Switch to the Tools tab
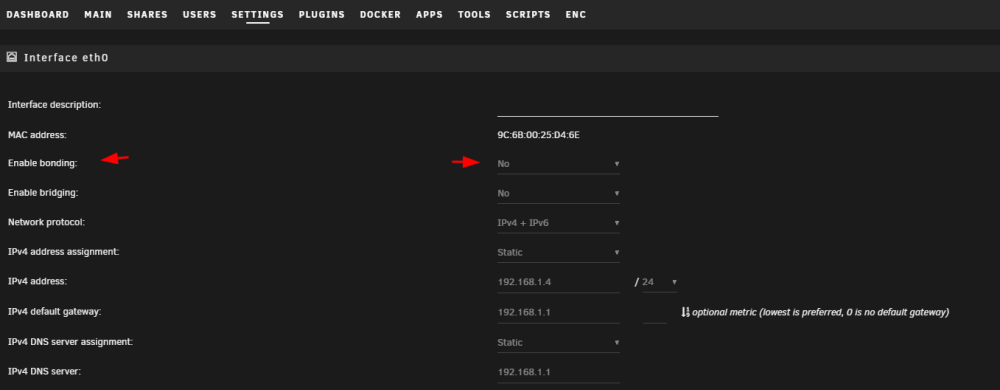 (474, 15)
